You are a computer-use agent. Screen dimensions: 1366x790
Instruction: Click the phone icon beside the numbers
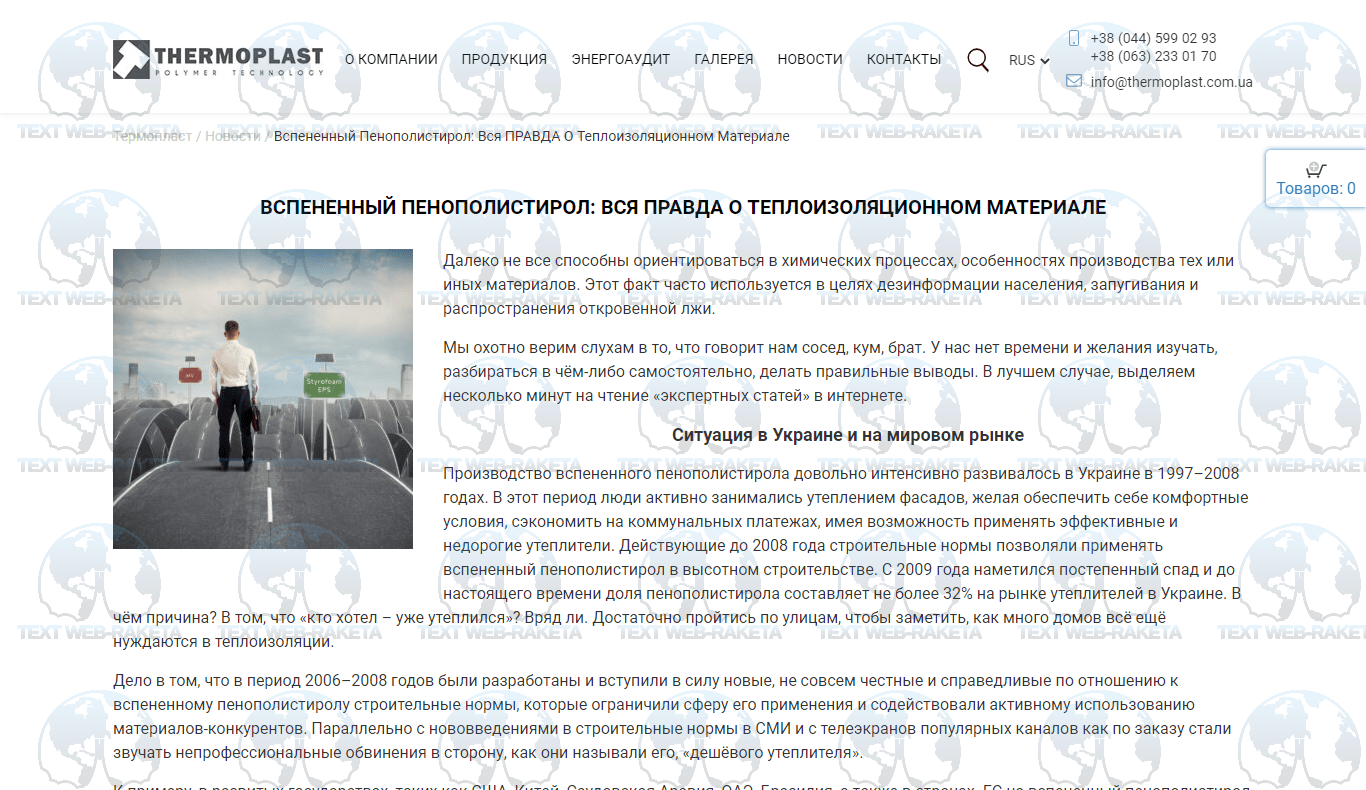[1074, 38]
